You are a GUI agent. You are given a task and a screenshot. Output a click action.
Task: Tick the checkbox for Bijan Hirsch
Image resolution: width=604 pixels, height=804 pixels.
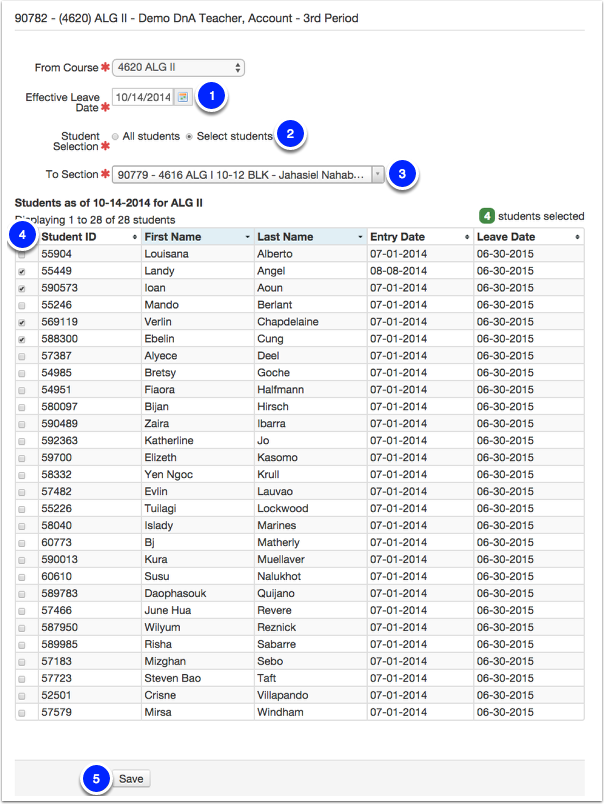click(x=22, y=407)
